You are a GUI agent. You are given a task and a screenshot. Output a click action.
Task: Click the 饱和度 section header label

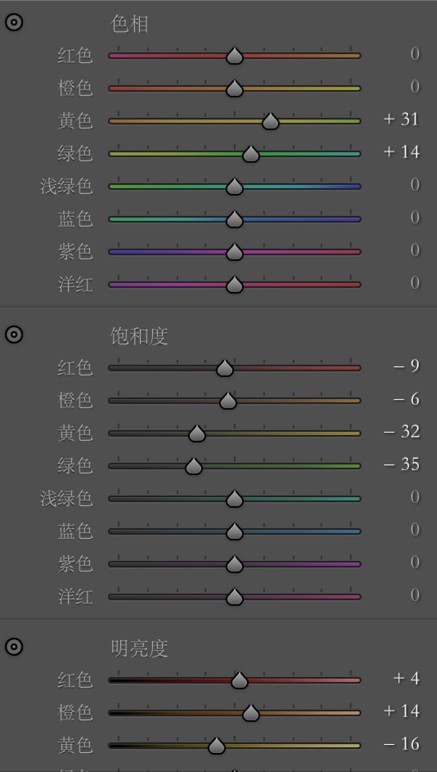(x=139, y=336)
